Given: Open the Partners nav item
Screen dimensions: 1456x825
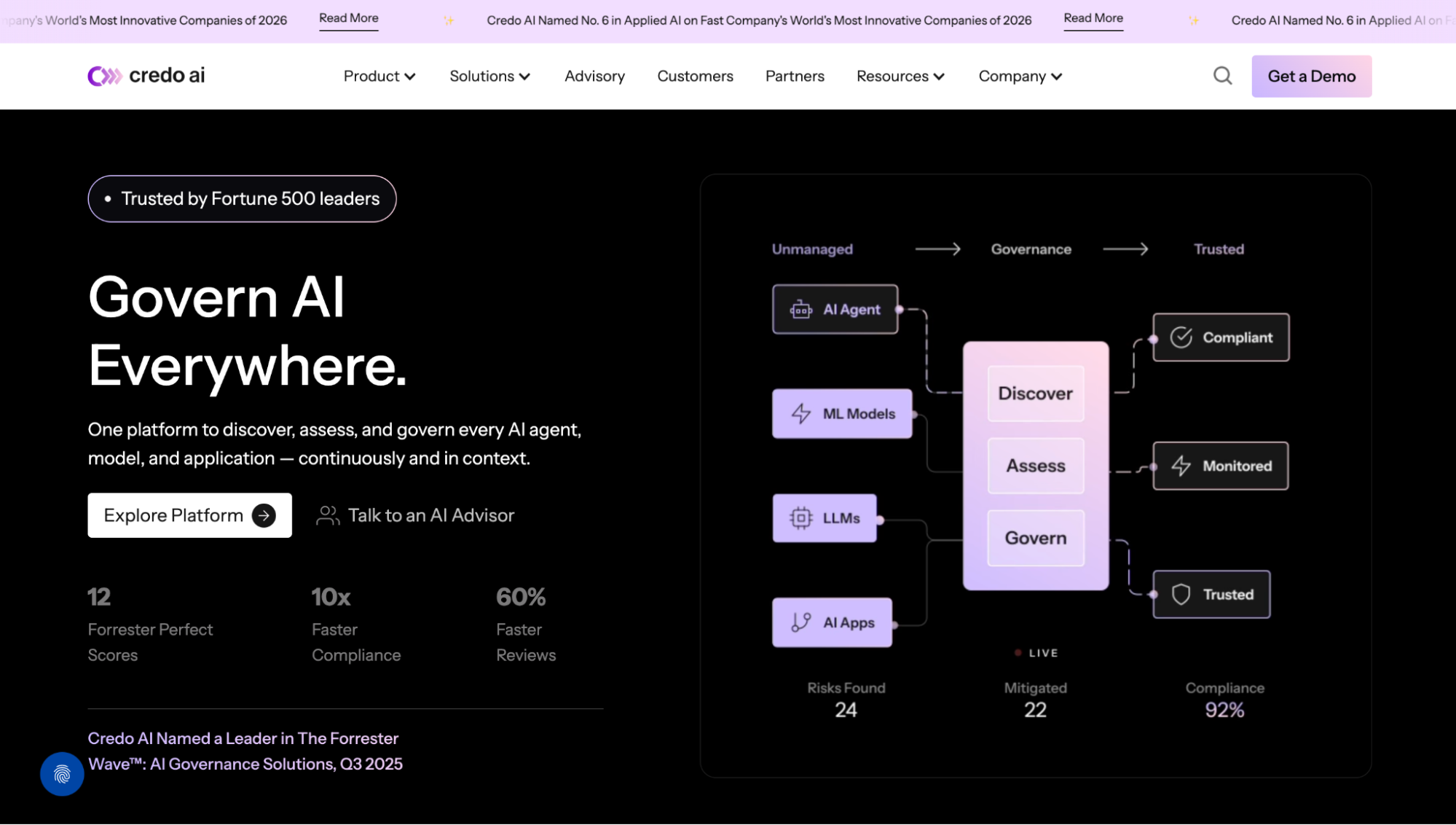Looking at the screenshot, I should [795, 77].
